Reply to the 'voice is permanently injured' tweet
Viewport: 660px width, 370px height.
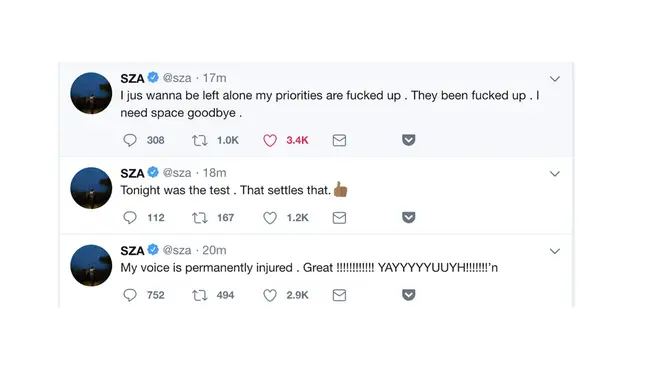(x=130, y=295)
